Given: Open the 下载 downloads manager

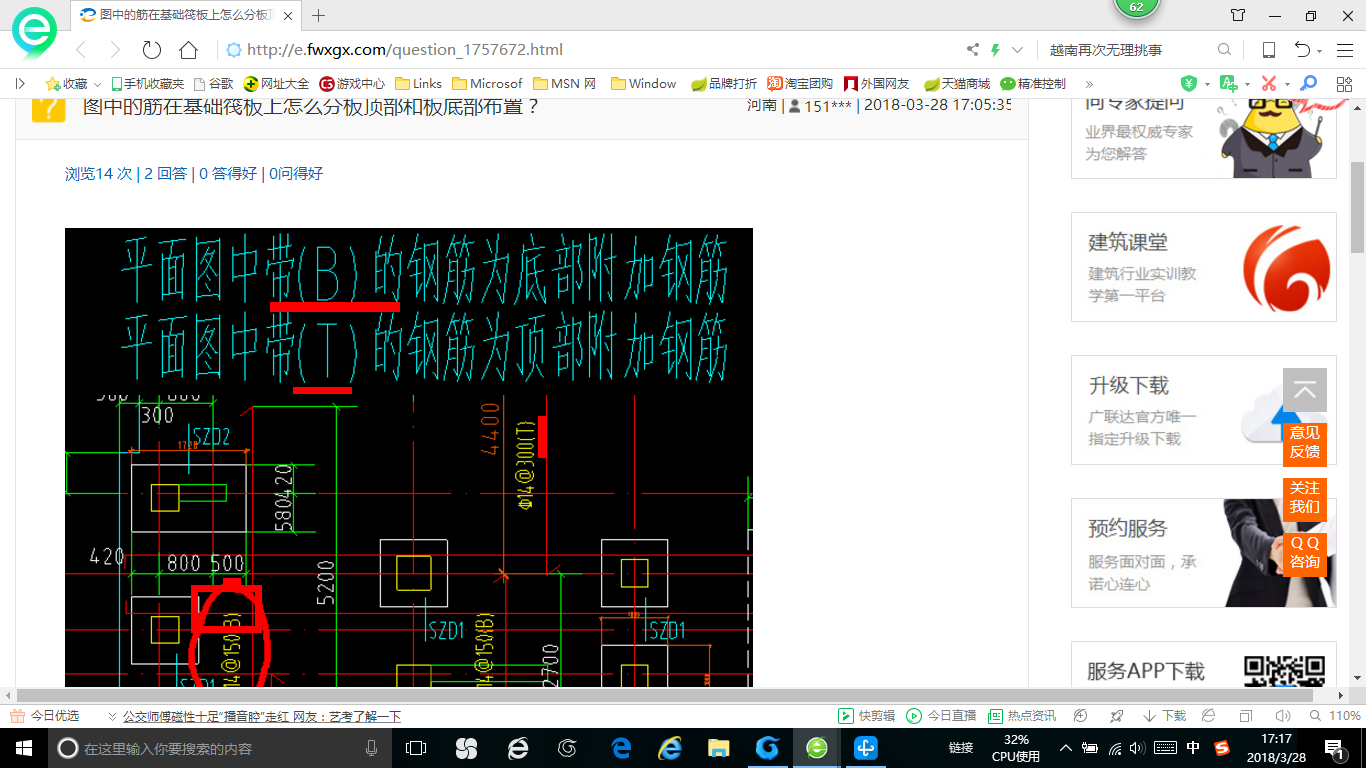Looking at the screenshot, I should point(1165,716).
